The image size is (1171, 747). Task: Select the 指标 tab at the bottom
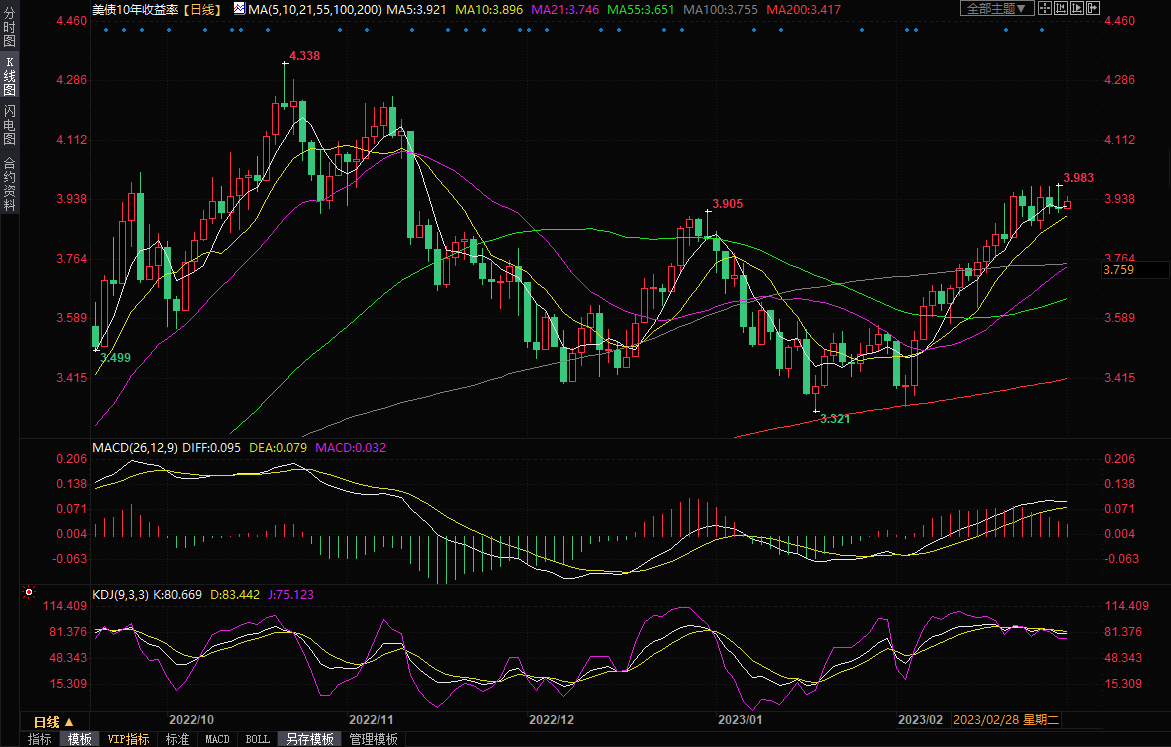pos(40,739)
